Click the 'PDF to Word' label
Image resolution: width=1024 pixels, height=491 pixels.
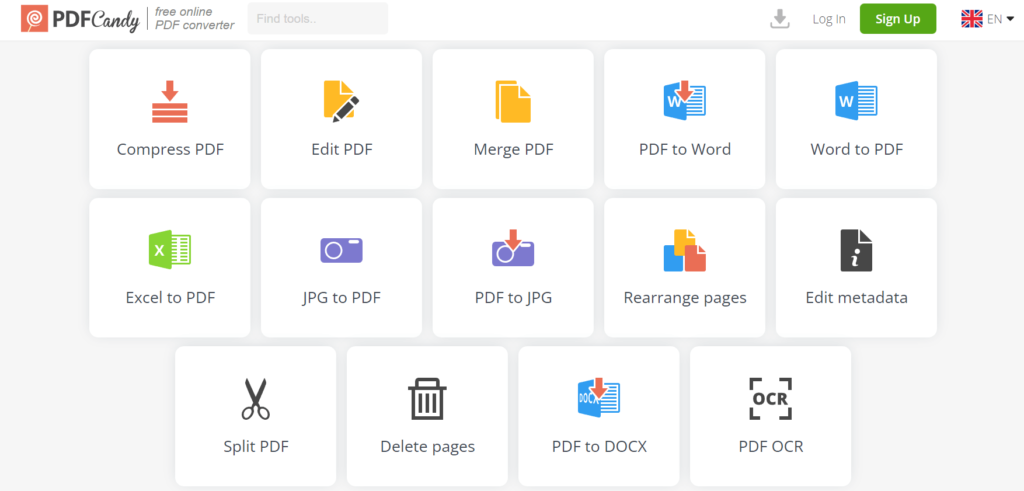685,150
